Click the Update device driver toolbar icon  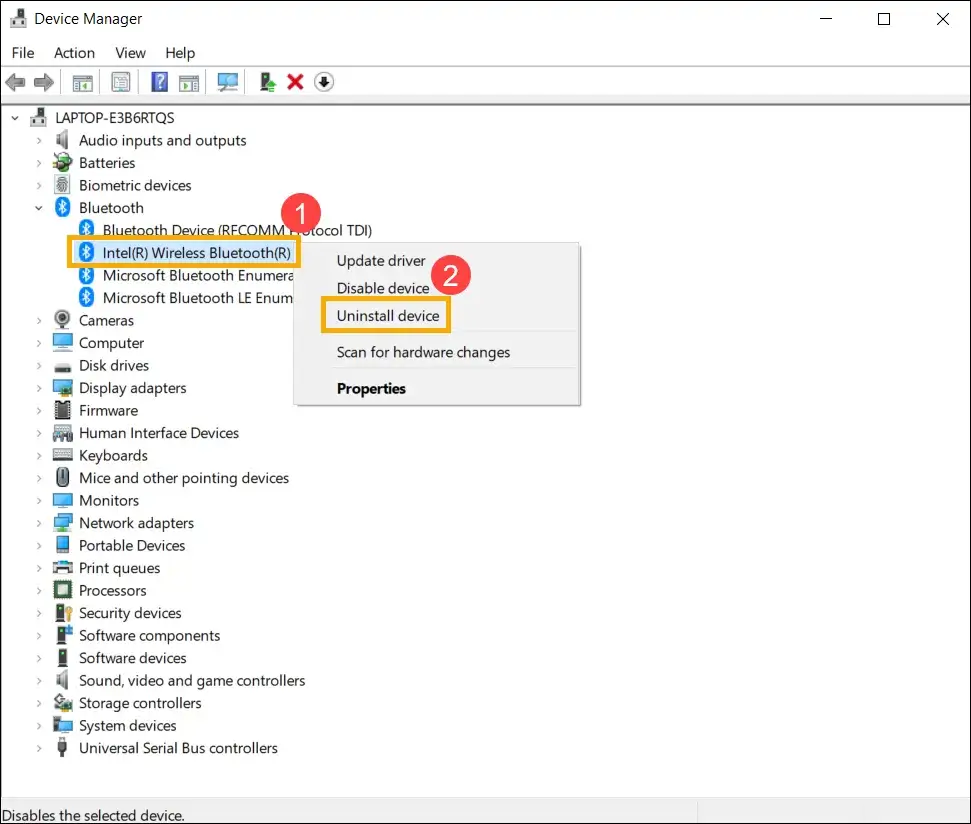267,82
